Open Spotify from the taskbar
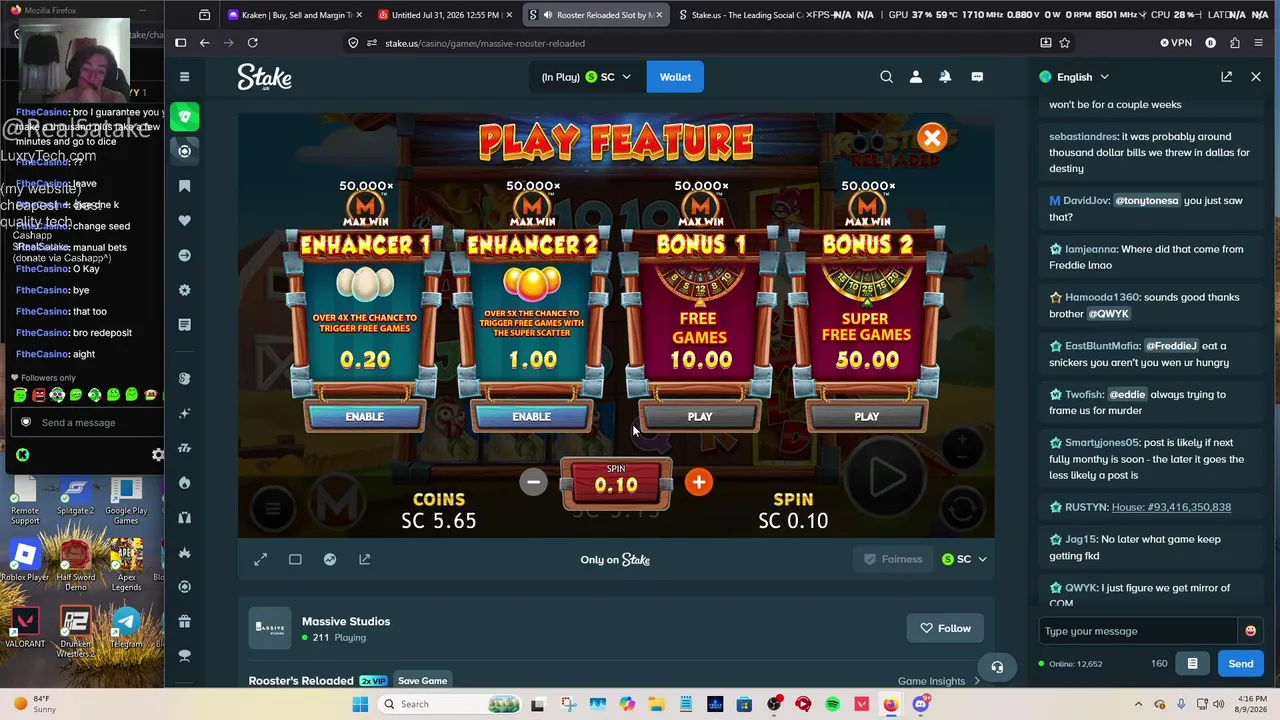The image size is (1280, 720). [832, 704]
